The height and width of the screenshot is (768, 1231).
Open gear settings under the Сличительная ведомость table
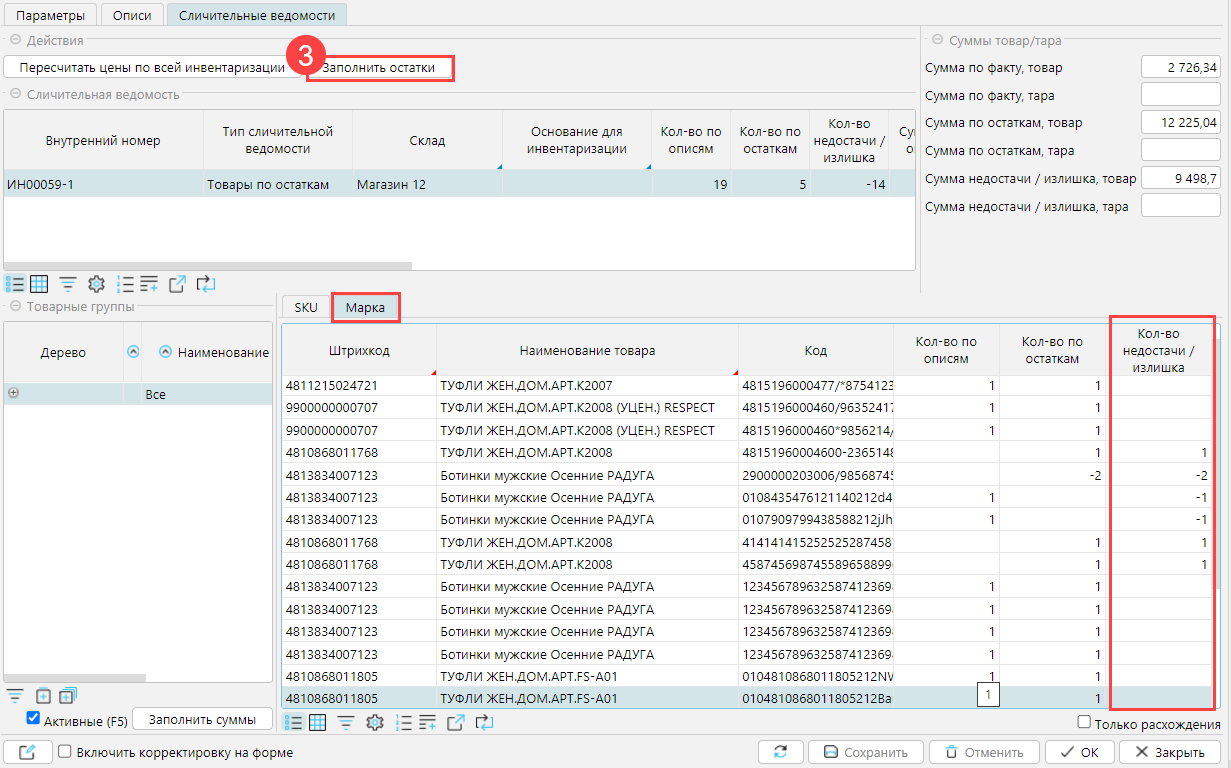pos(96,284)
